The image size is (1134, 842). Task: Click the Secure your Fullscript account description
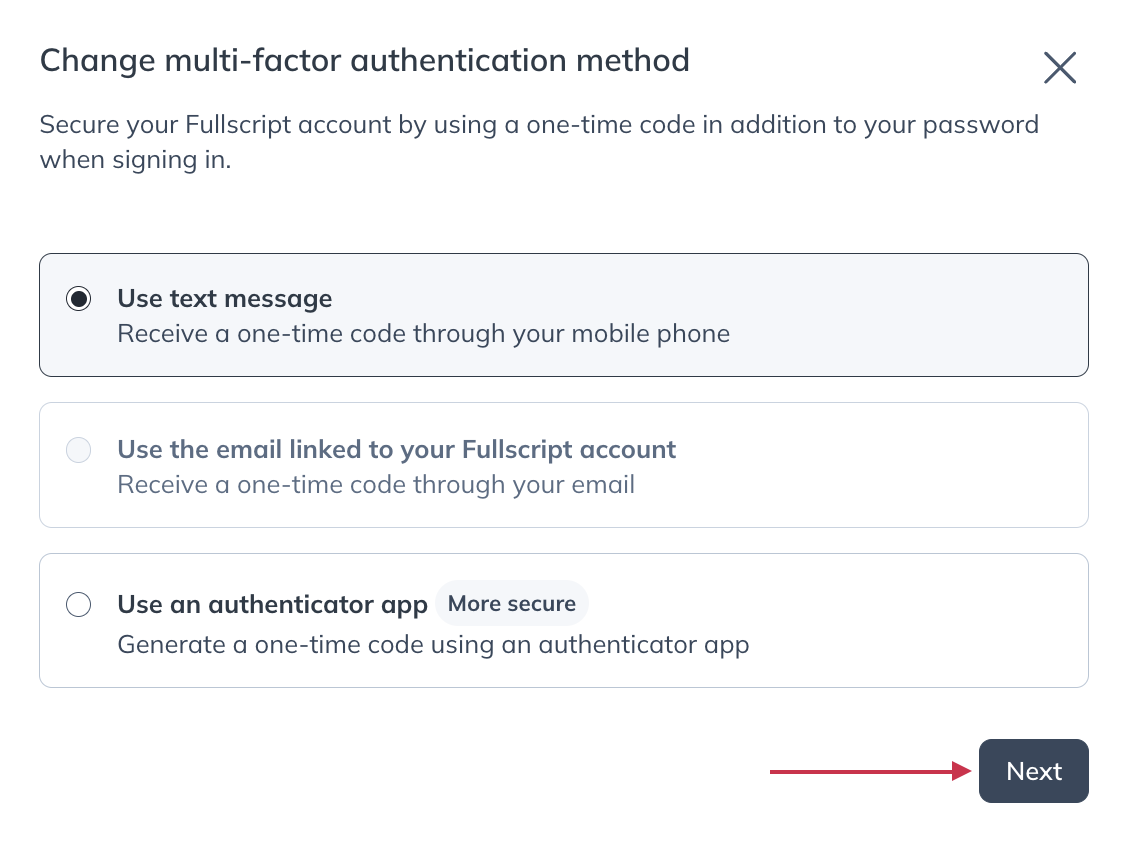point(539,141)
